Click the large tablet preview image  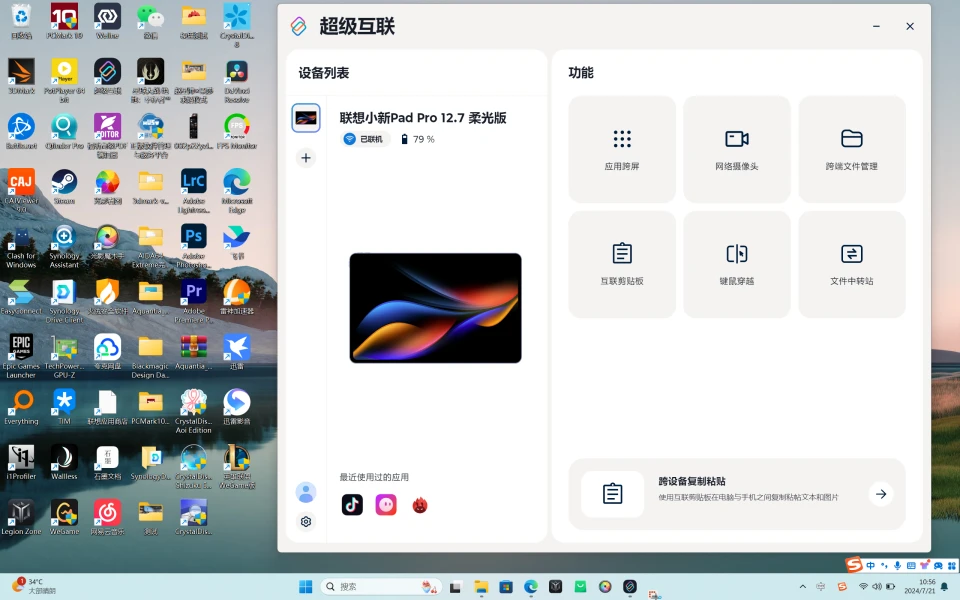pos(435,308)
